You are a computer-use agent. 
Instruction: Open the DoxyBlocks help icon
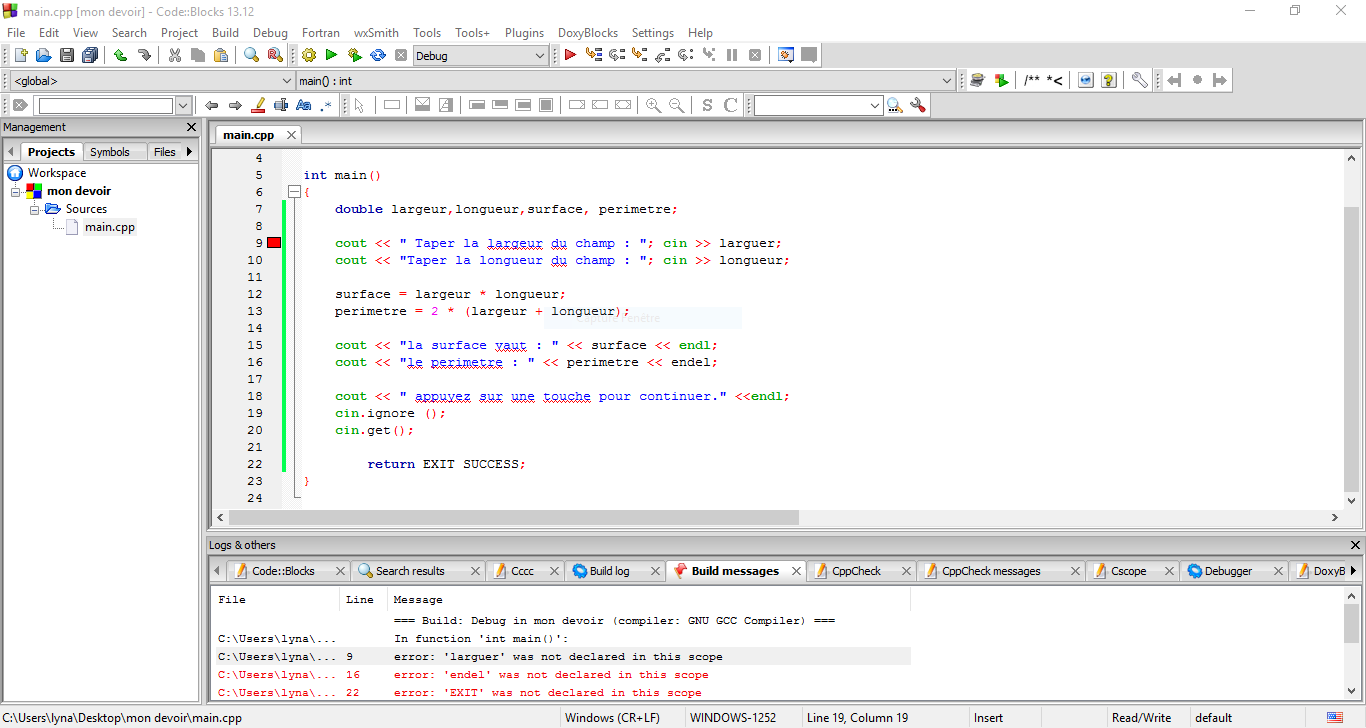pyautogui.click(x=1109, y=80)
